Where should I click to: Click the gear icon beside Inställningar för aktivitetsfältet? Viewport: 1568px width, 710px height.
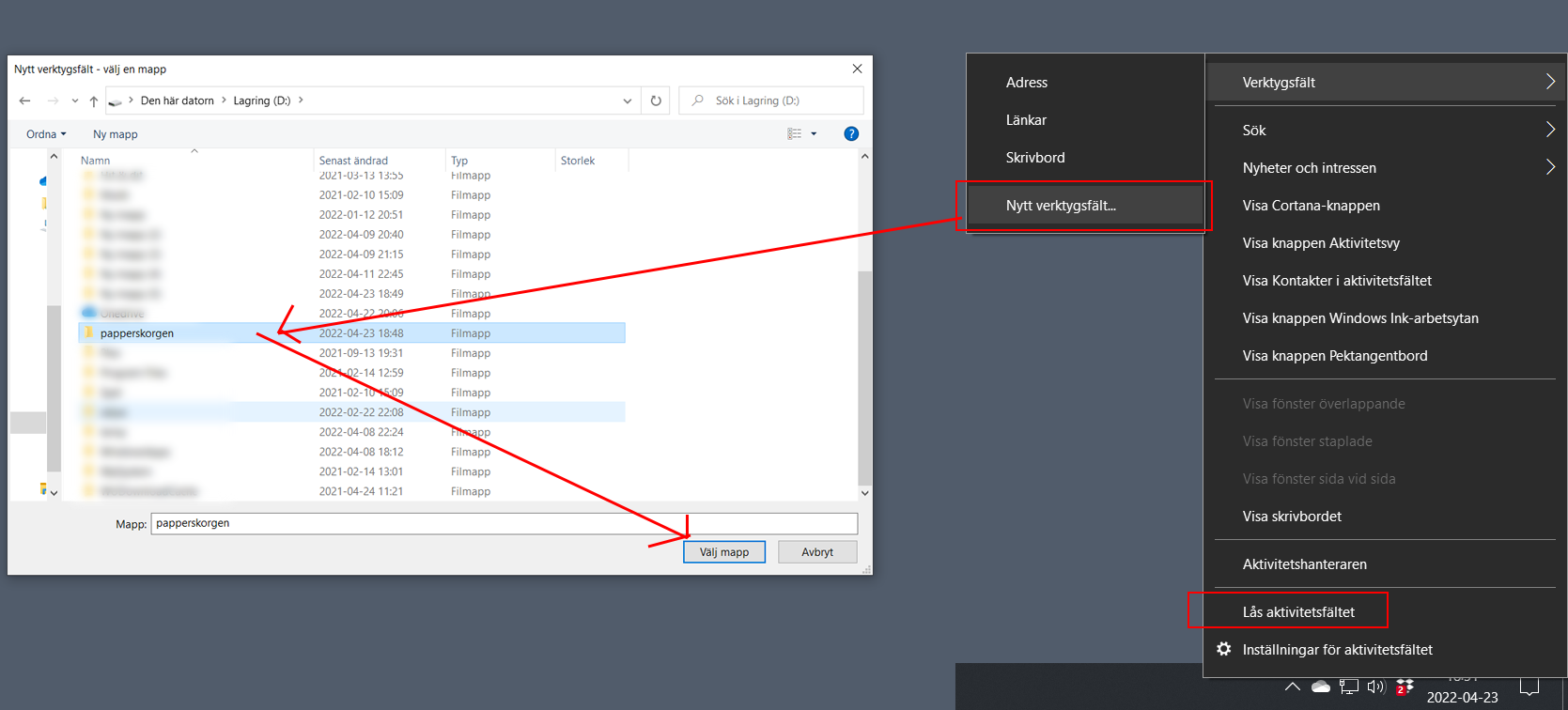(x=1224, y=649)
